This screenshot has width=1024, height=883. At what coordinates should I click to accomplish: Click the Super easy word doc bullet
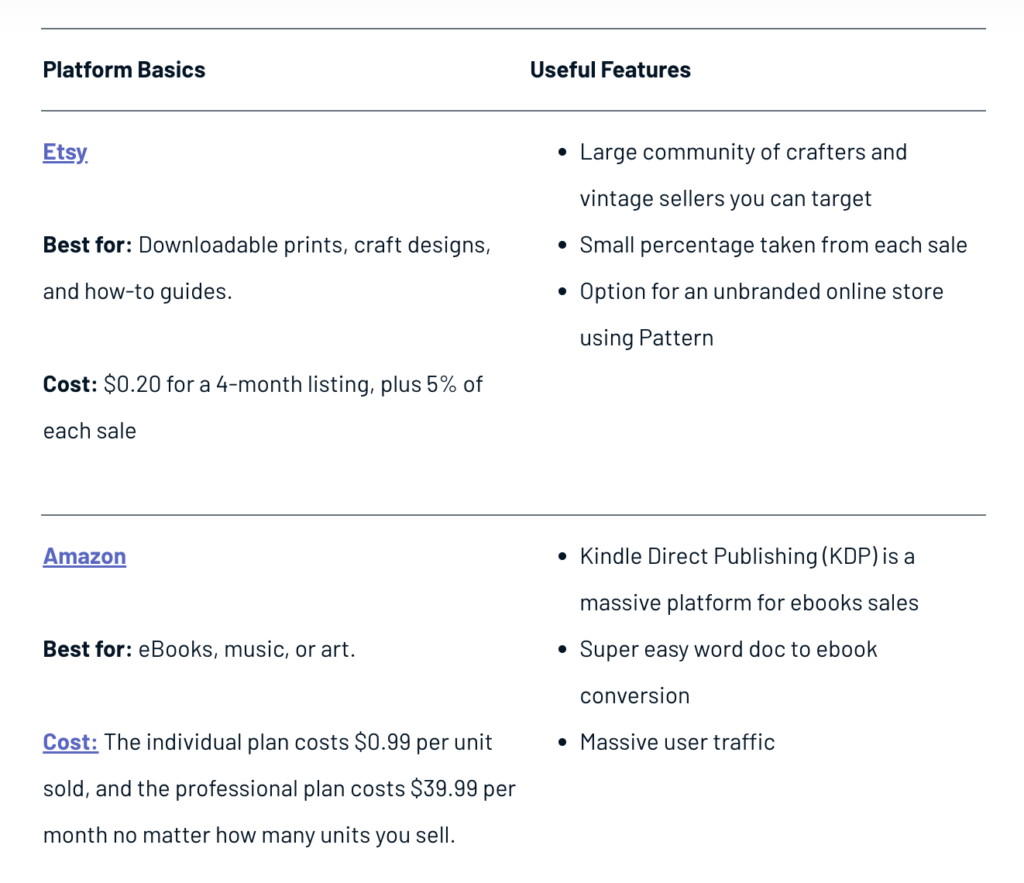(728, 672)
